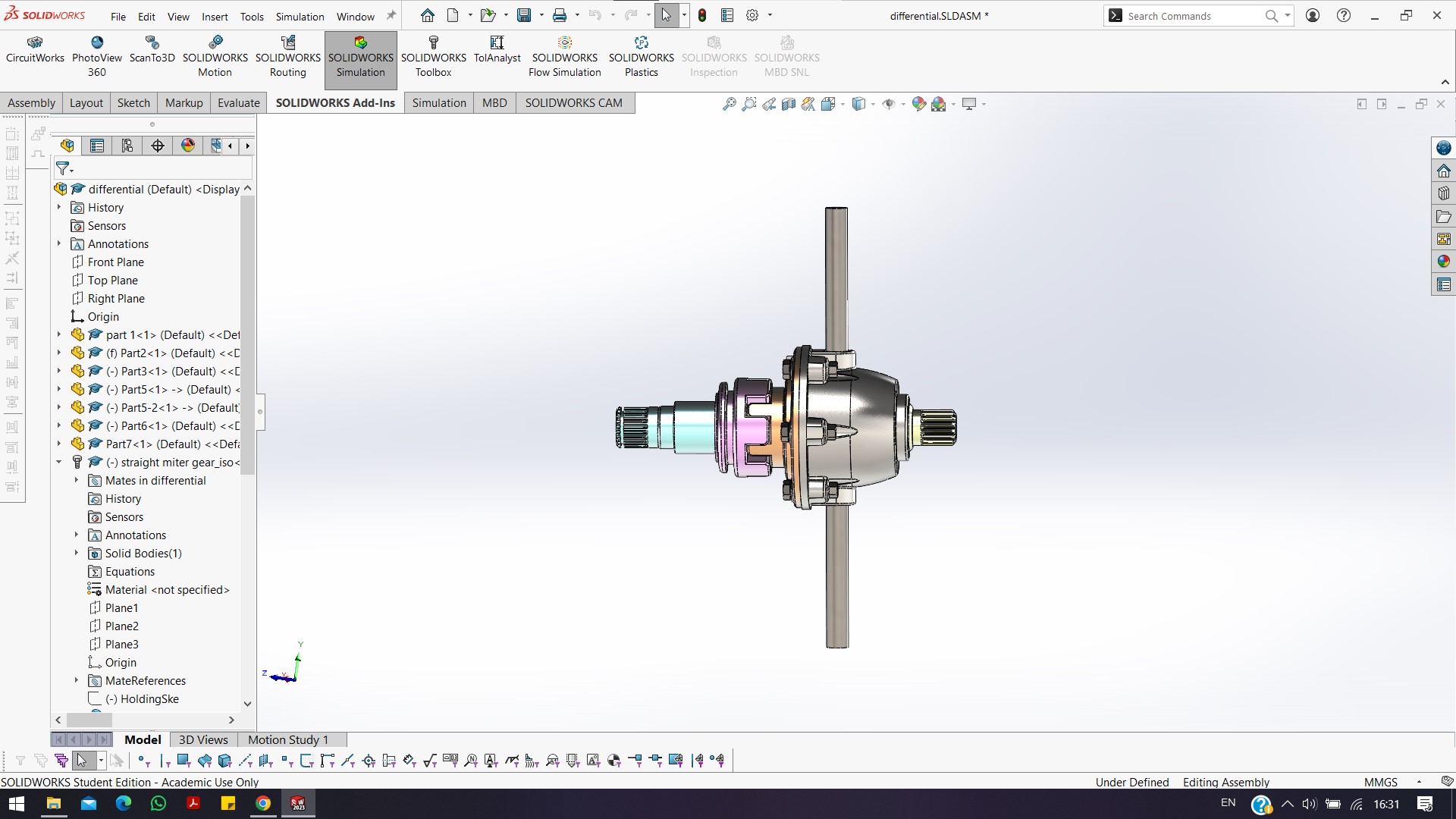Turn on SOLIDWORKS Motion add-in
1456x819 pixels.
pos(215,57)
